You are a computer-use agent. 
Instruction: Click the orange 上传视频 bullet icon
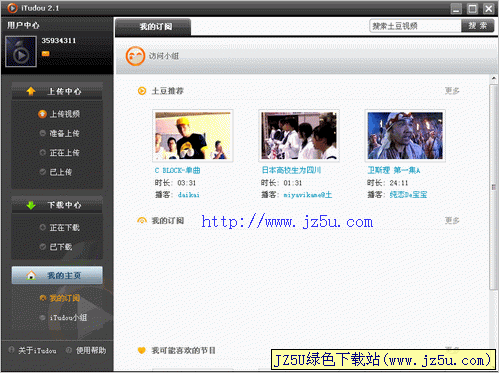click(42, 114)
